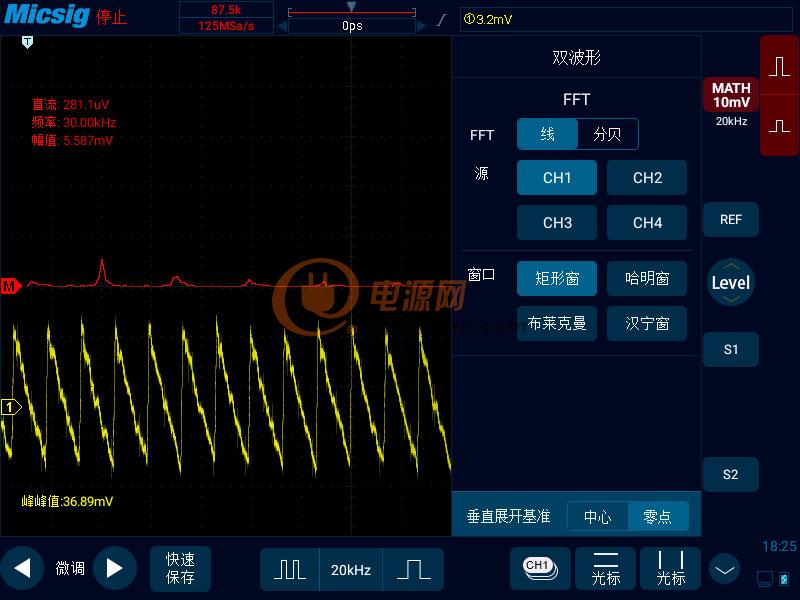Decrease timebase with the multi-pulse icon
This screenshot has width=800, height=600.
(290, 569)
